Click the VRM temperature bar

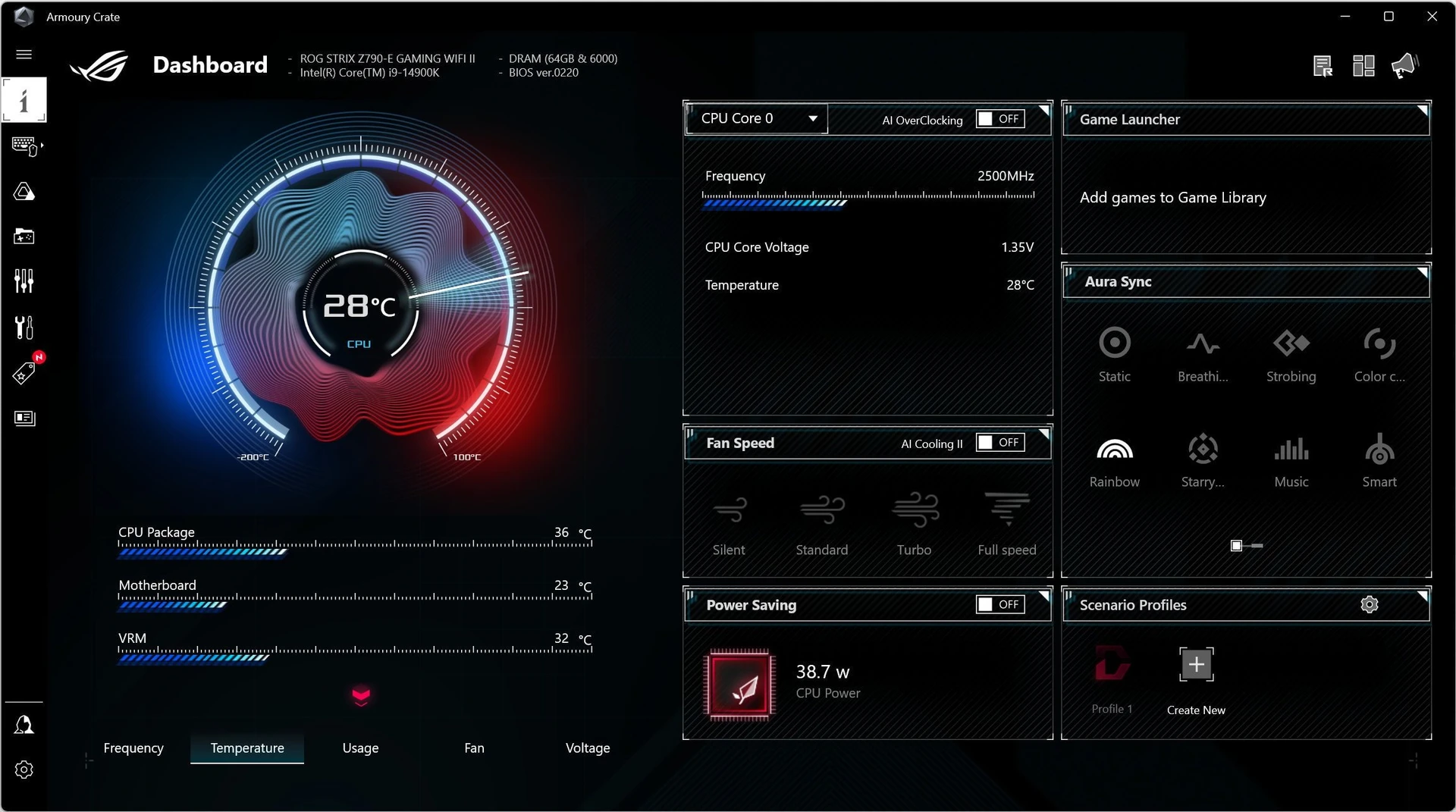[x=355, y=655]
